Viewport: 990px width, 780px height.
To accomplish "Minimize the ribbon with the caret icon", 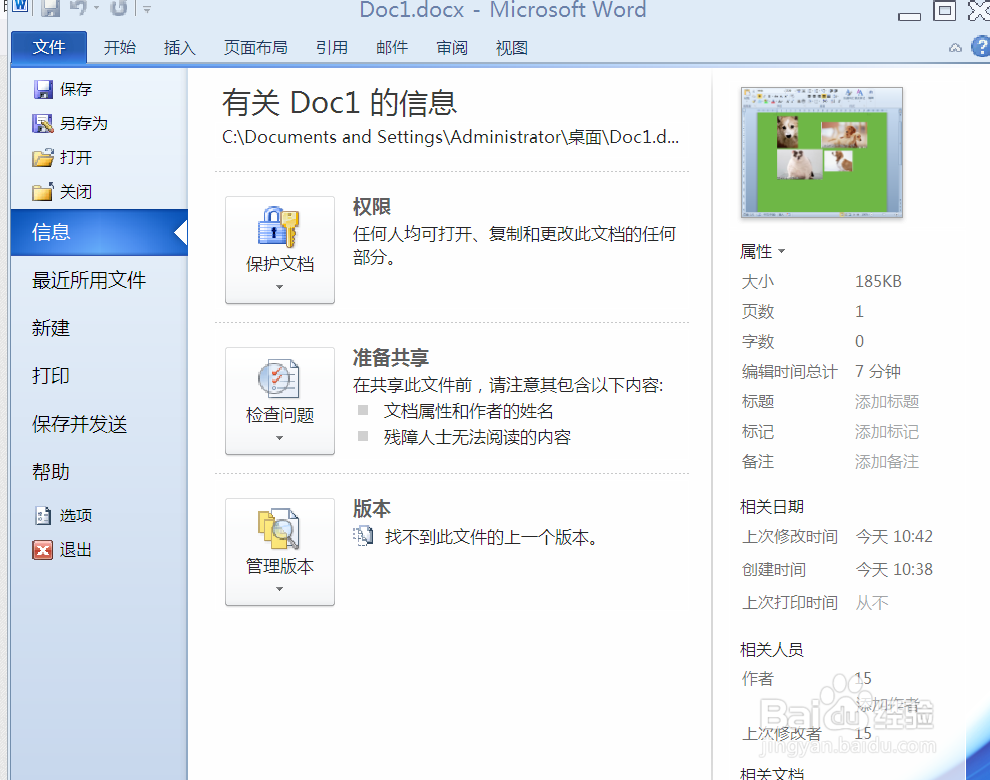I will [x=955, y=48].
